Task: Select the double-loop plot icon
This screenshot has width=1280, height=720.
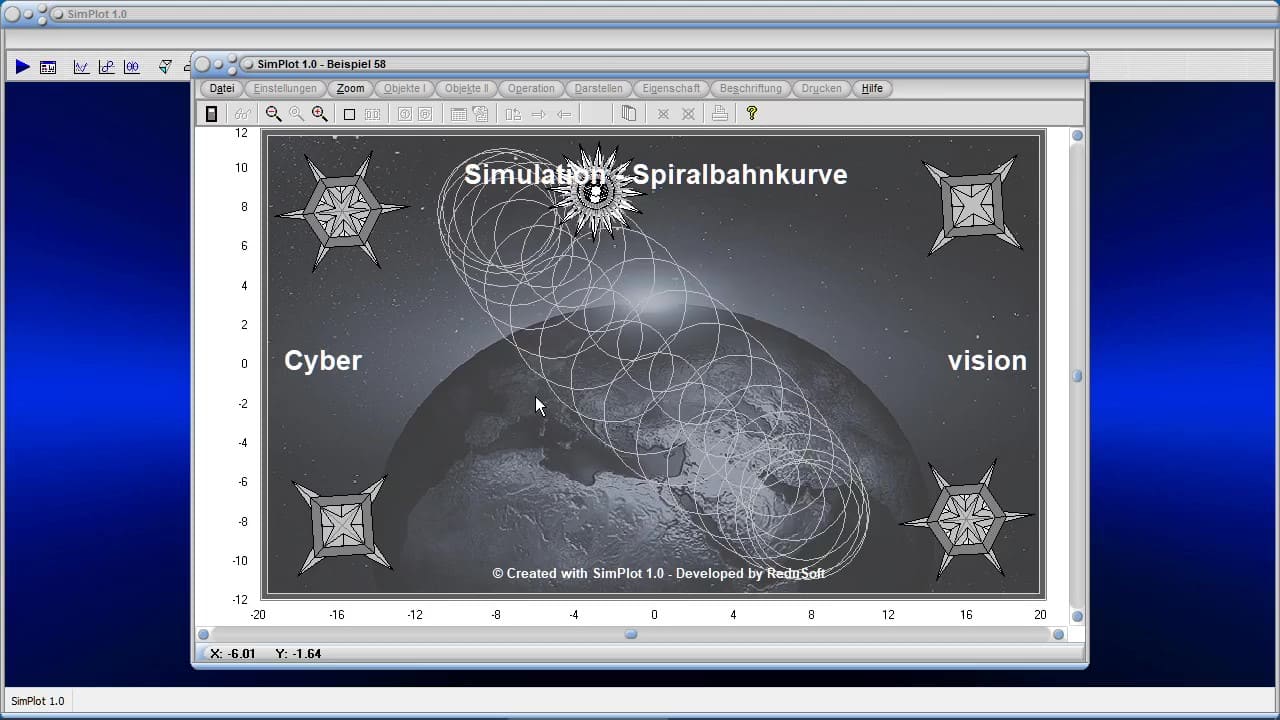Action: click(x=132, y=67)
